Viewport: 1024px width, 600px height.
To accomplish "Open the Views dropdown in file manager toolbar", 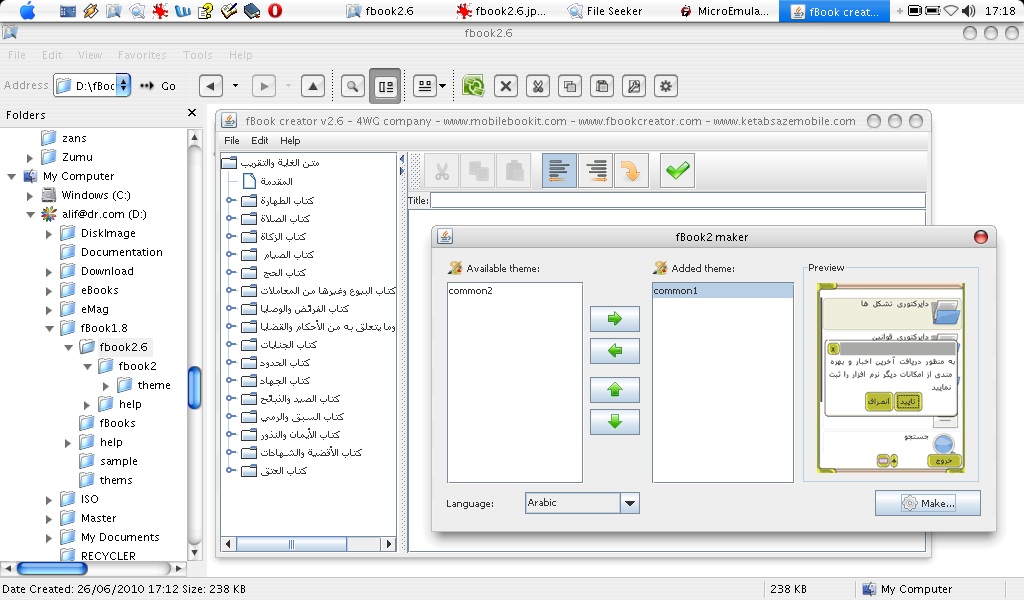I will 442,86.
